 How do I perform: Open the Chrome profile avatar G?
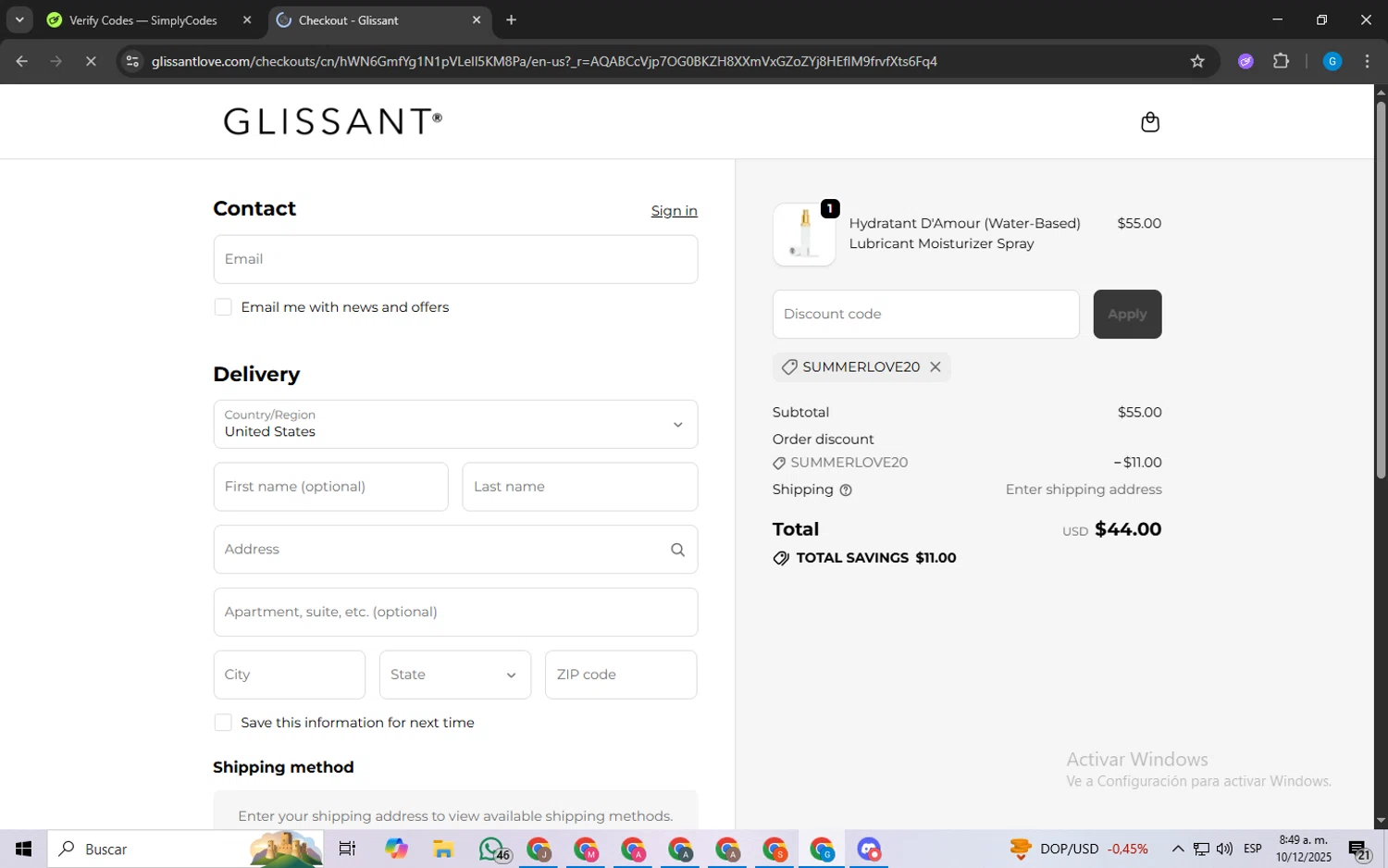(1332, 61)
